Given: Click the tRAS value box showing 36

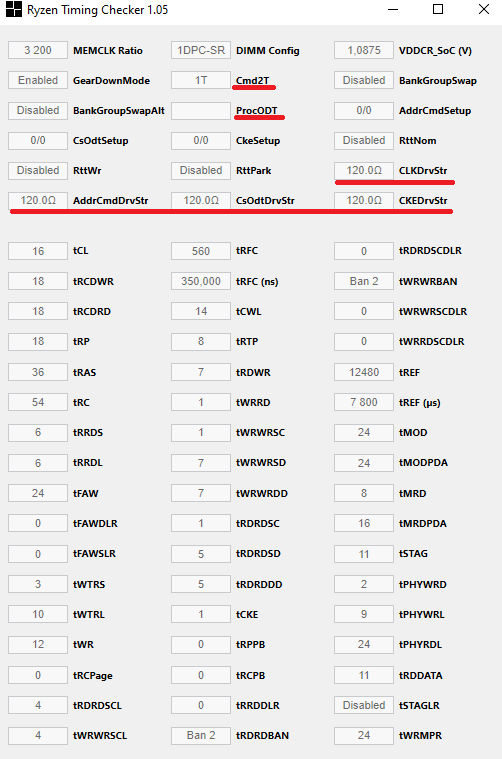Looking at the screenshot, I should click(38, 372).
